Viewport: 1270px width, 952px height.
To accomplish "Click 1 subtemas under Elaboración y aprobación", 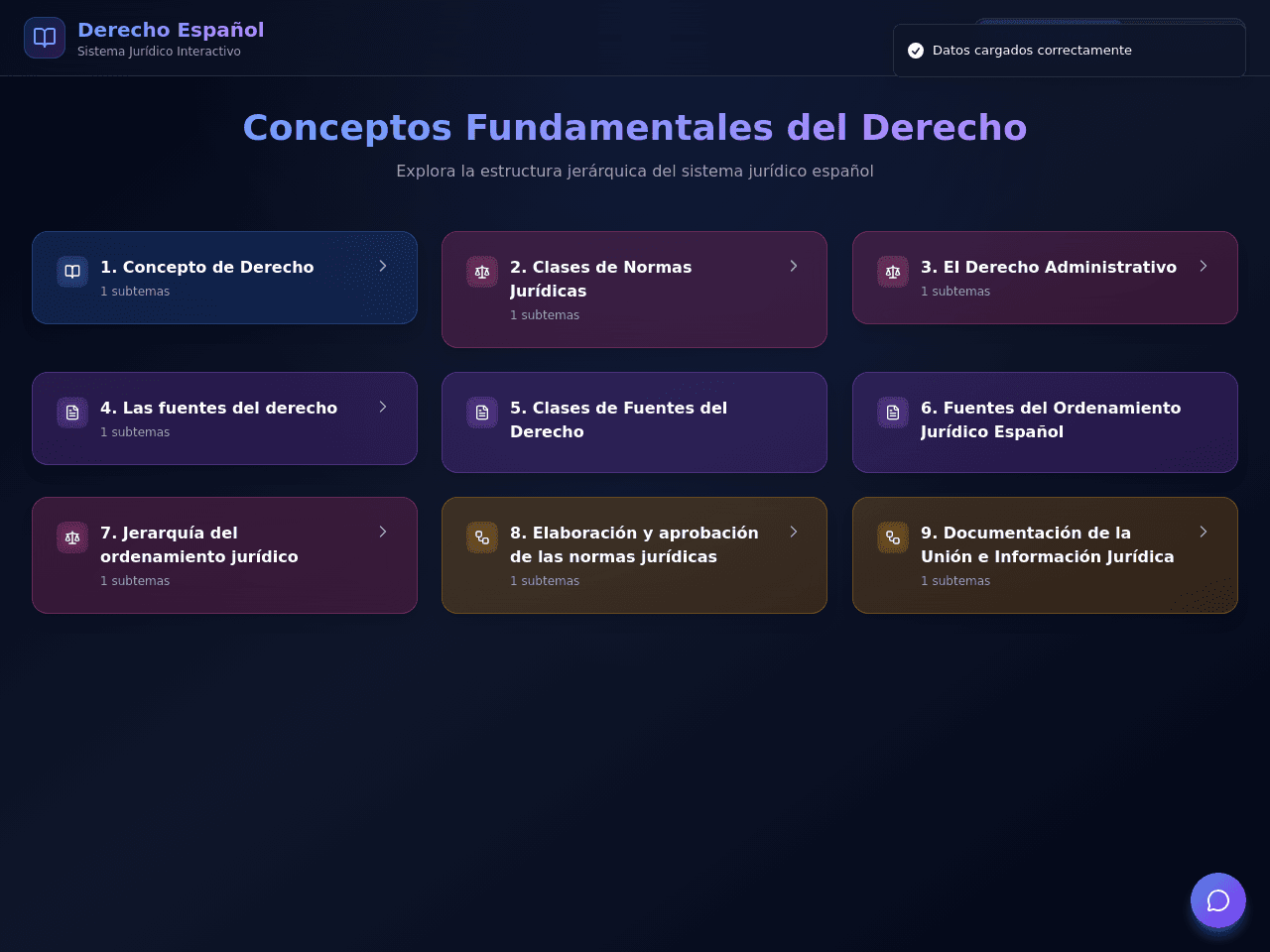I will coord(545,581).
